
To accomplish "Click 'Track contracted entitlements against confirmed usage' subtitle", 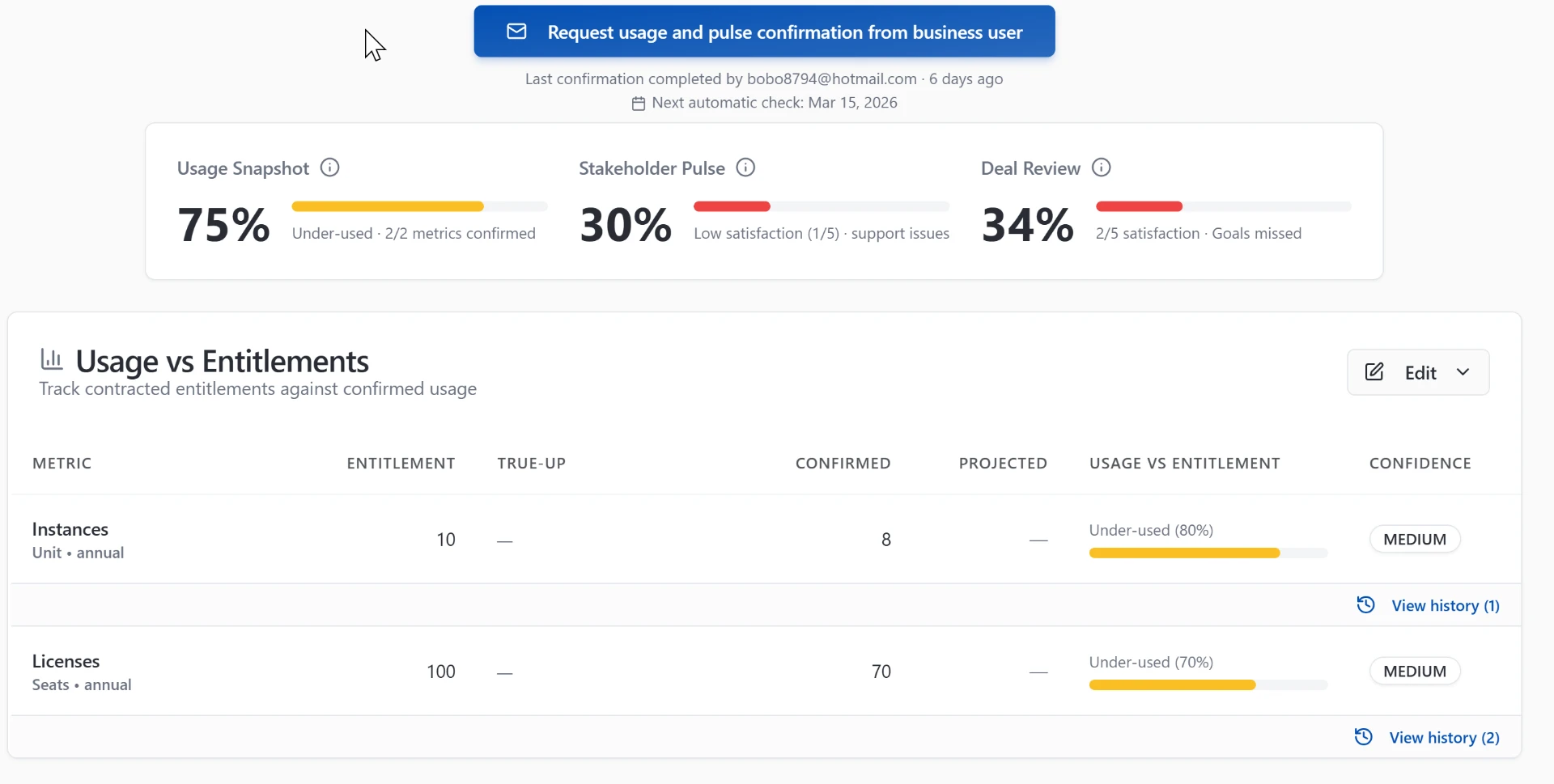I will click(x=257, y=389).
